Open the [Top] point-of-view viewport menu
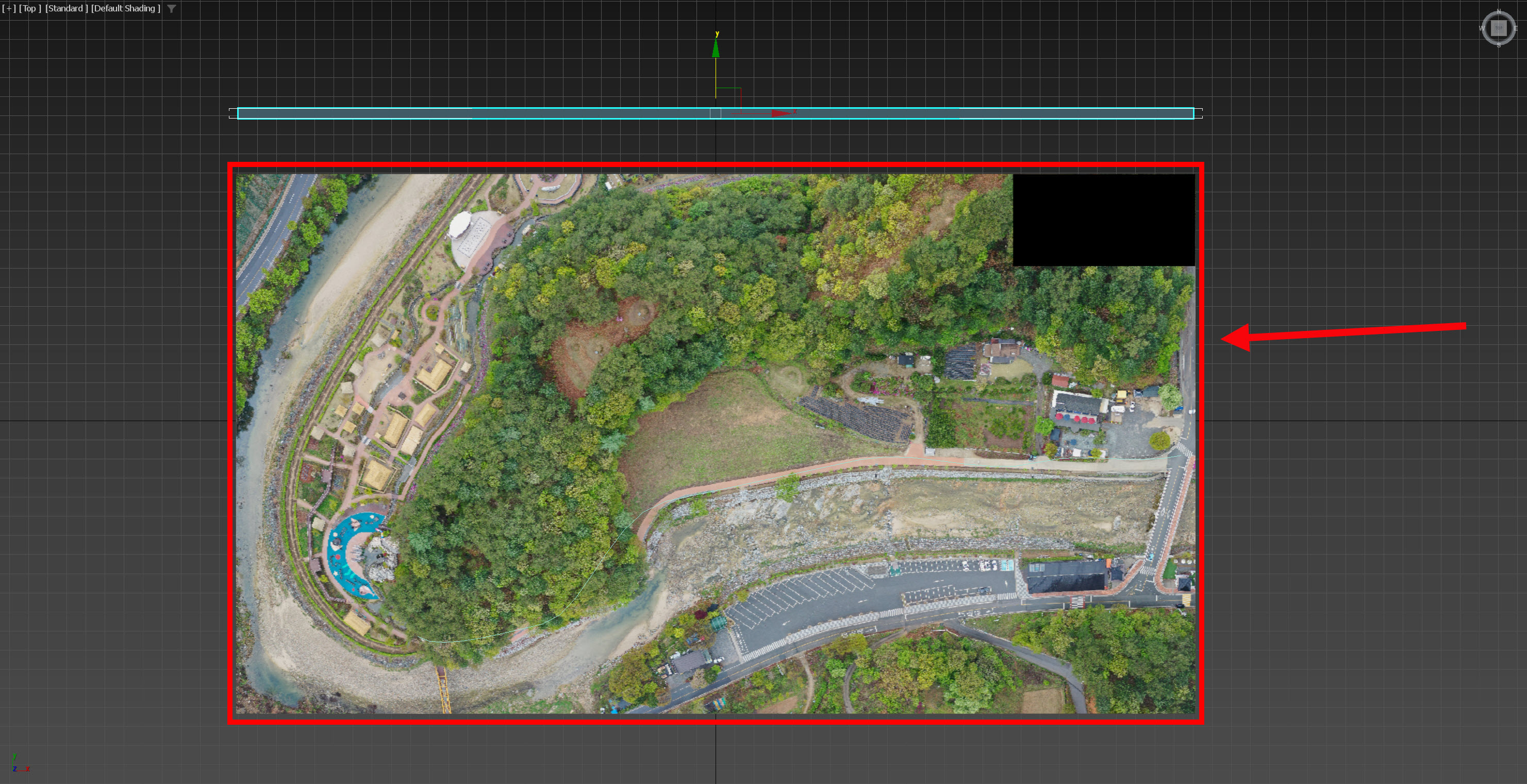Image resolution: width=1527 pixels, height=784 pixels. 29,8
